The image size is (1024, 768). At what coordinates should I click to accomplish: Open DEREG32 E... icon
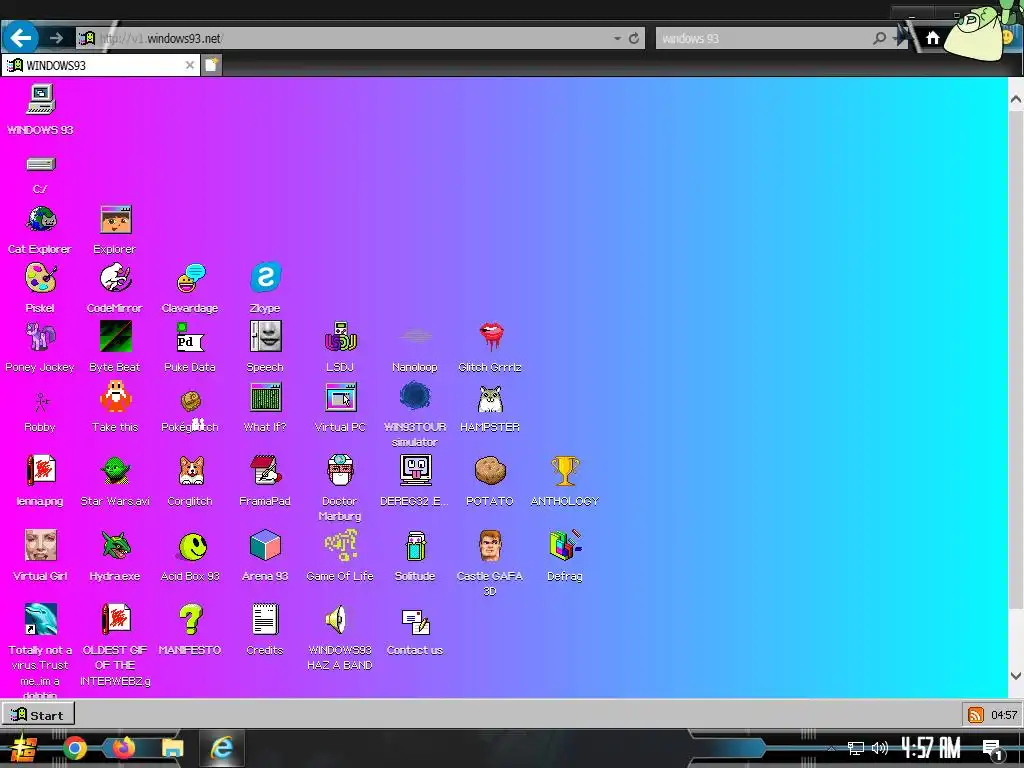click(415, 470)
